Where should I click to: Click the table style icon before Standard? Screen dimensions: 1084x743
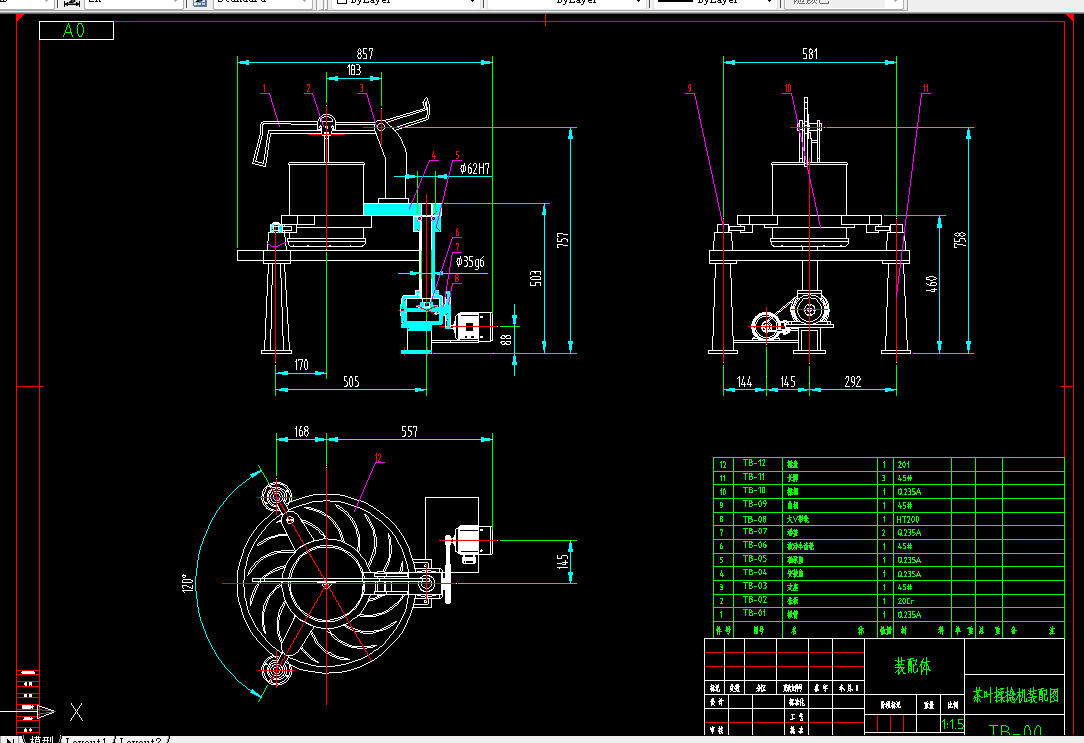200,3
